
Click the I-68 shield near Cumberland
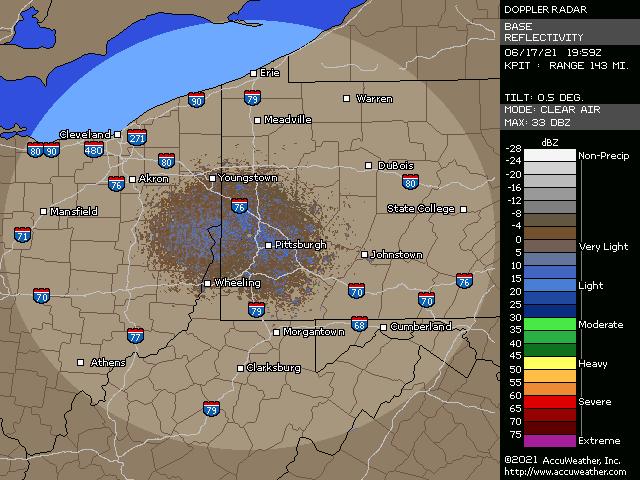click(359, 324)
